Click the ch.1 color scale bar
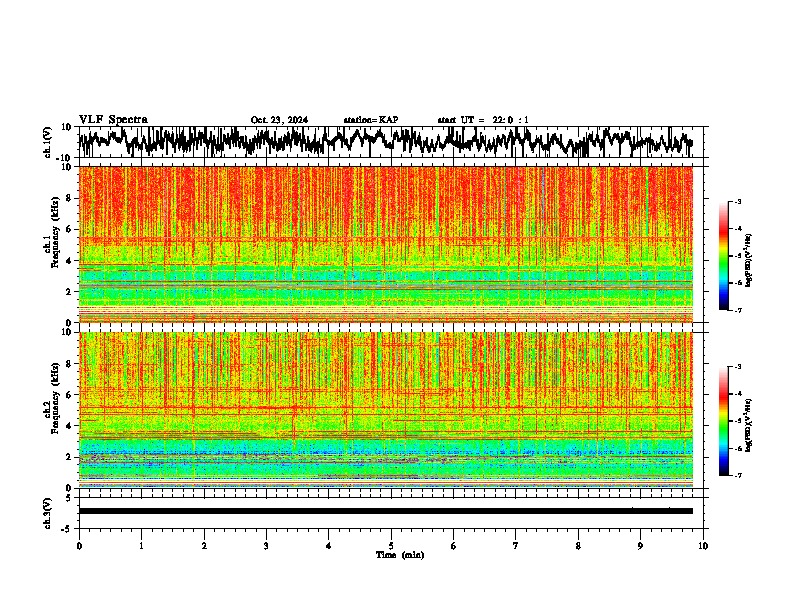 (723, 256)
